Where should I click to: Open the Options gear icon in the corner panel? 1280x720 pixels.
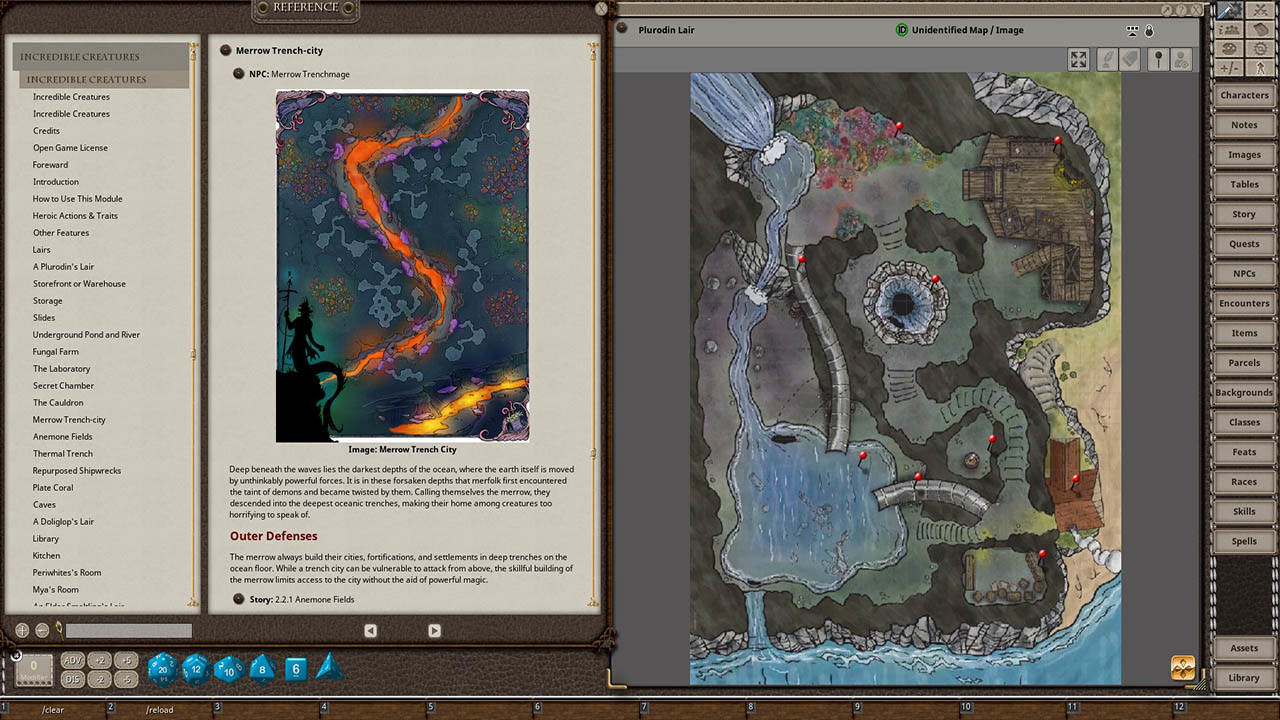[1258, 48]
